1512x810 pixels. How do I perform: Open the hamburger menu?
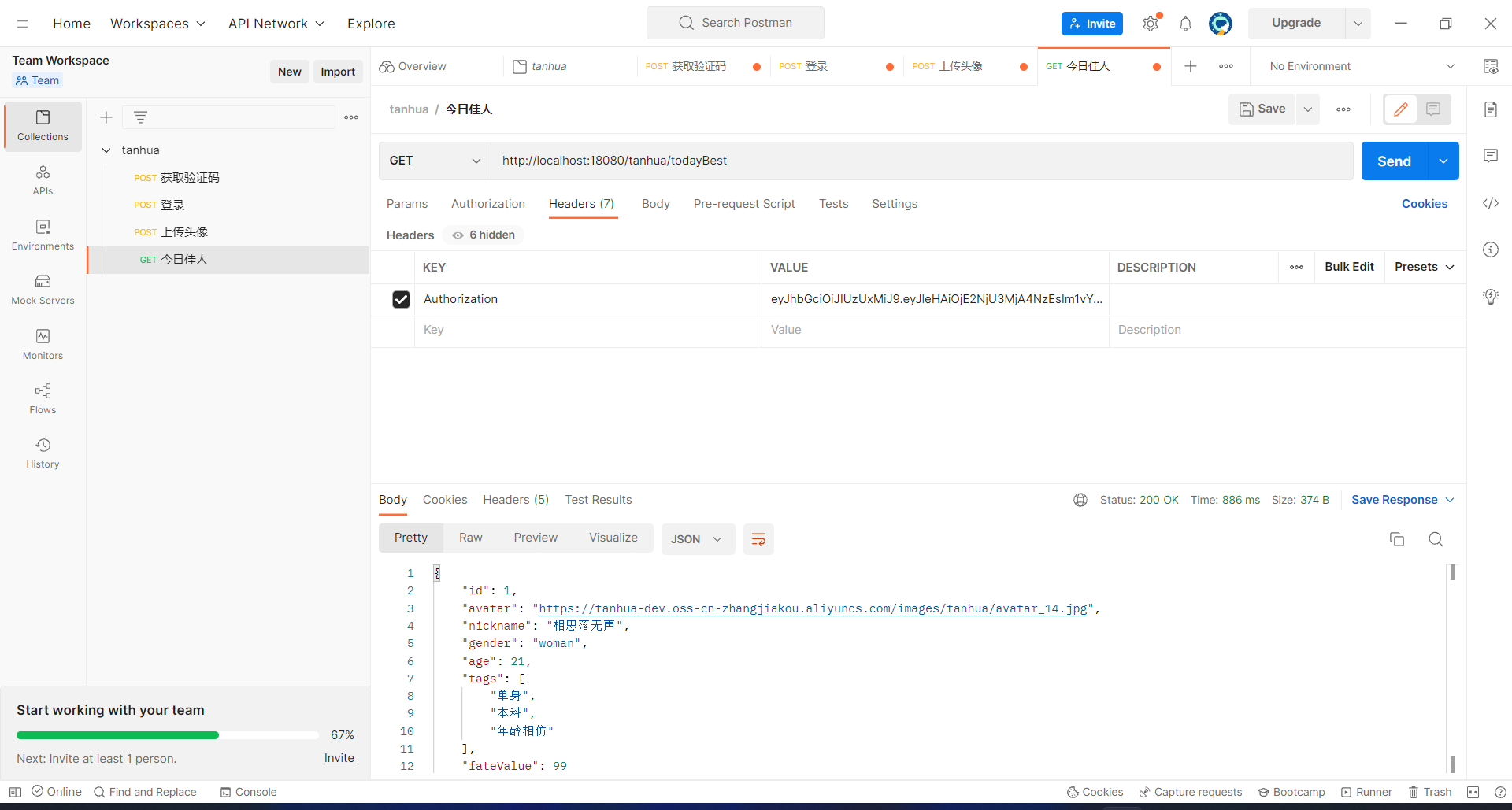(x=22, y=24)
